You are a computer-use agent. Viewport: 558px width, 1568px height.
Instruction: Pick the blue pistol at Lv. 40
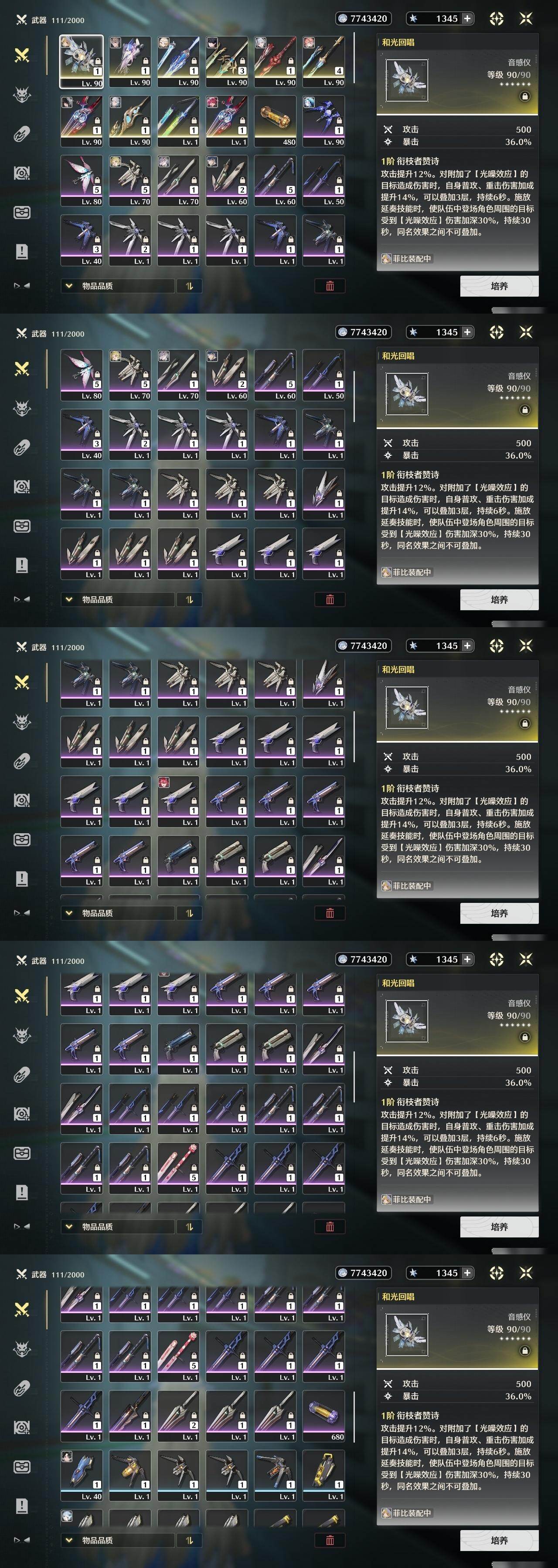pyautogui.click(x=82, y=1476)
